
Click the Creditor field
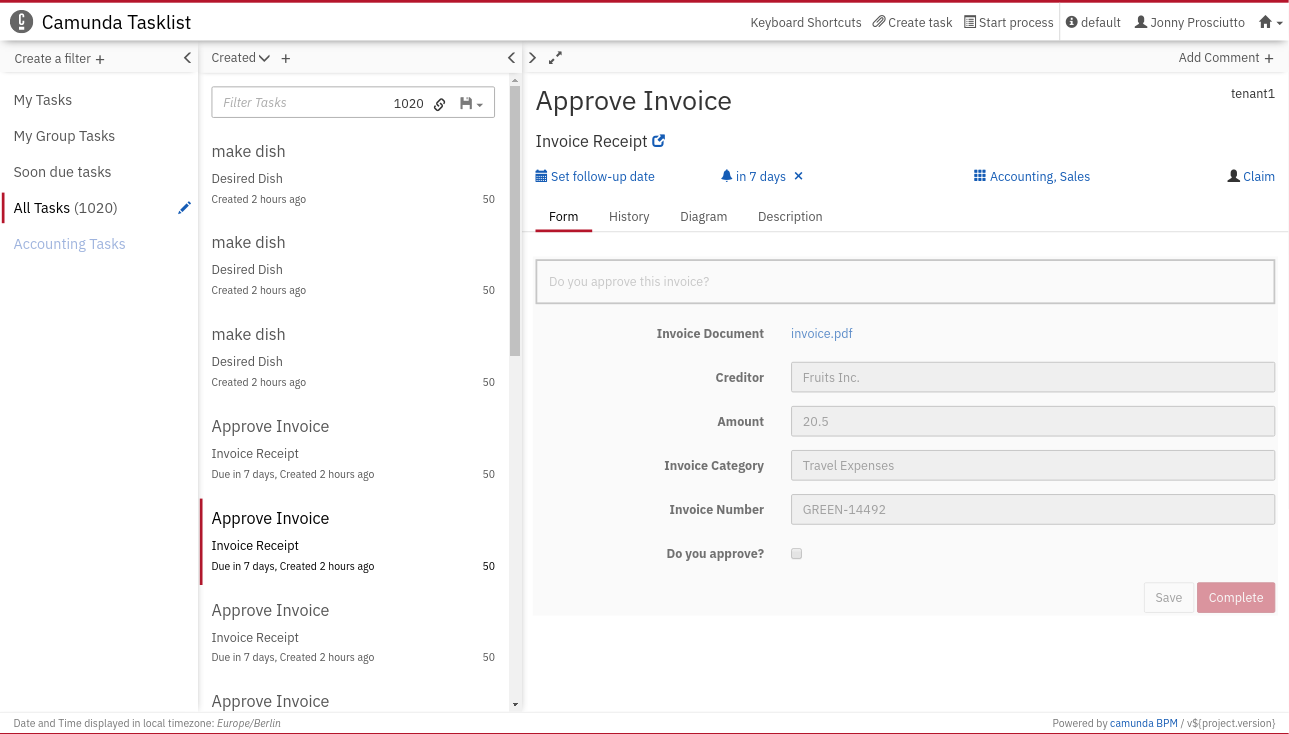click(x=1033, y=377)
